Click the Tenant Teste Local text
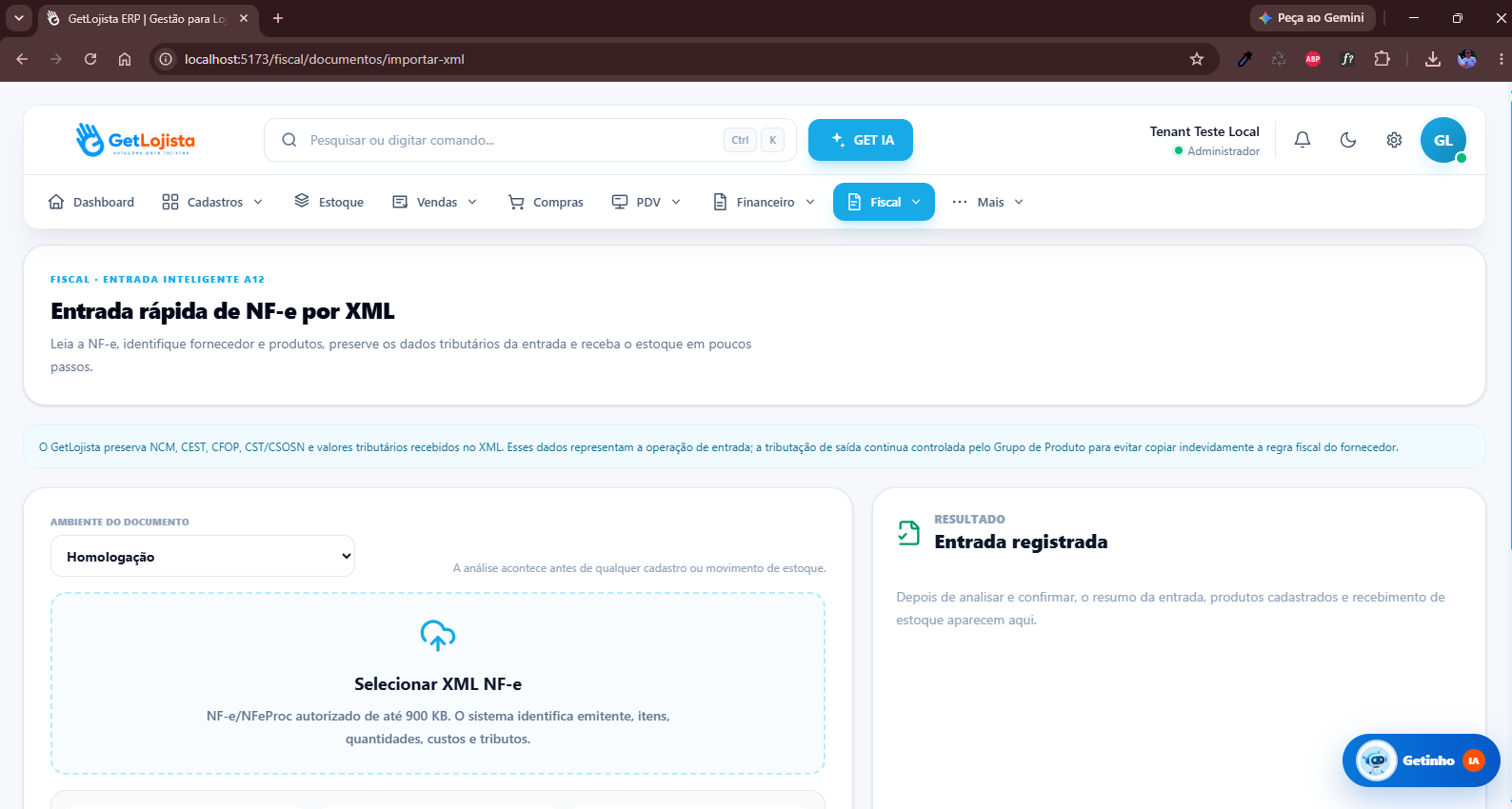Screen dimensions: 1512x809 point(1204,131)
